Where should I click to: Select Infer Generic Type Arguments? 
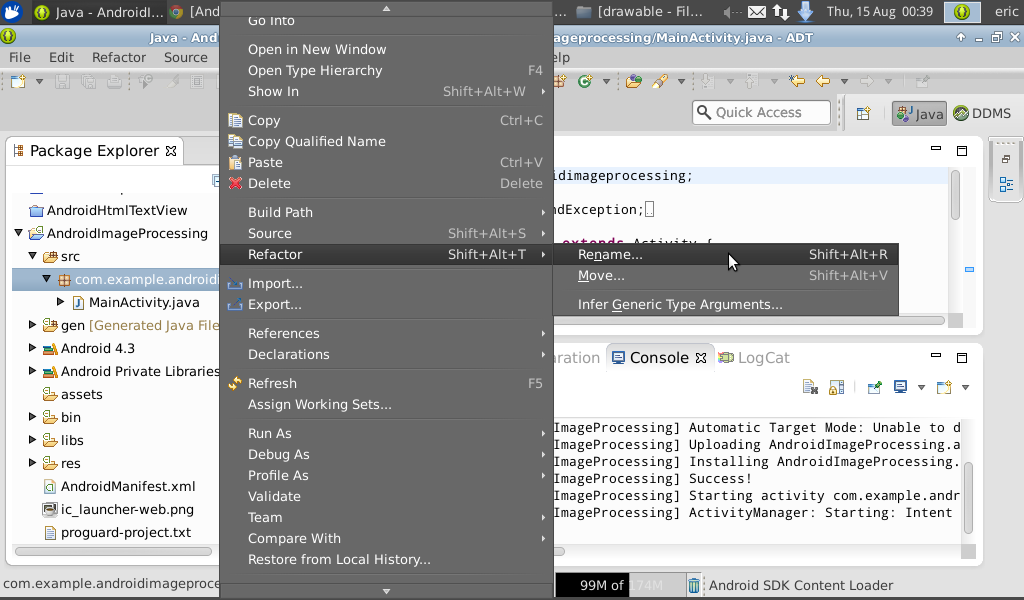[726, 304]
